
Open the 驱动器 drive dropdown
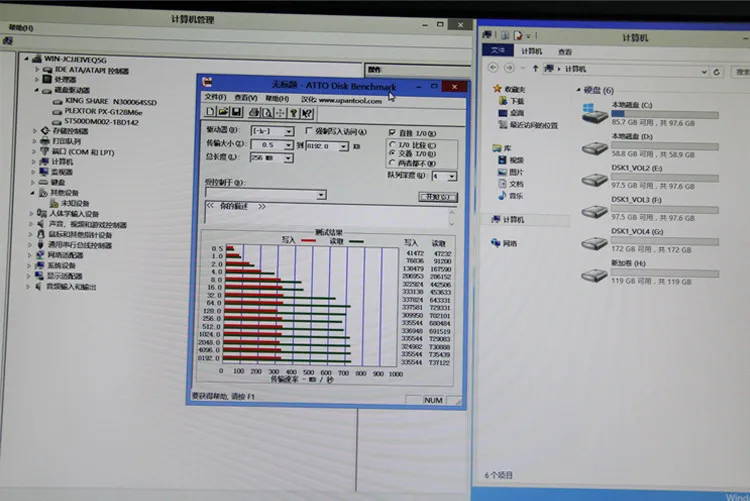point(288,131)
